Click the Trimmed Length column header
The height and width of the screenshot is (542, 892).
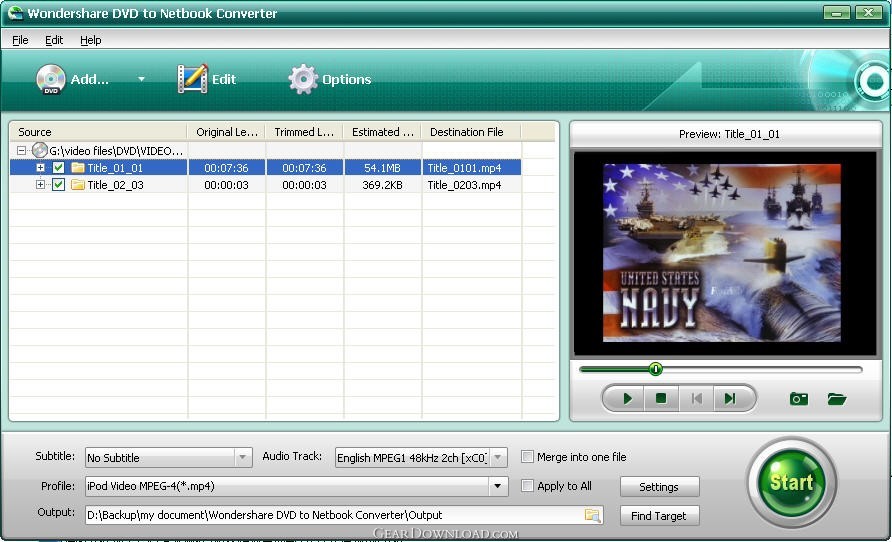pos(304,132)
